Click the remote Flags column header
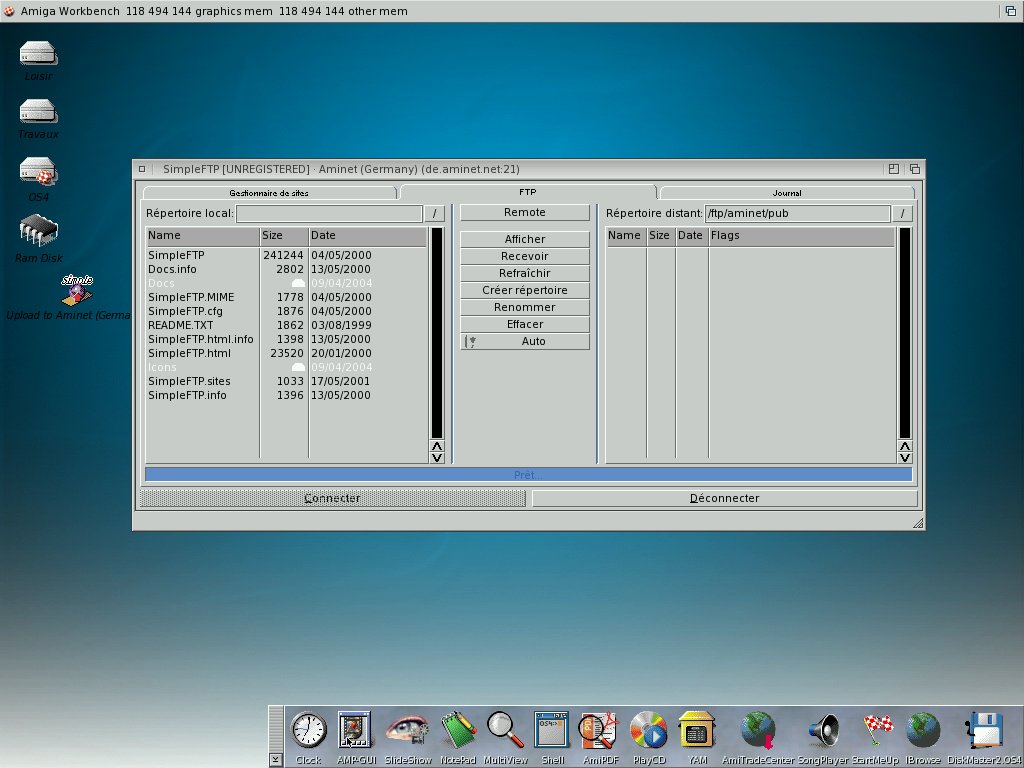The image size is (1024, 768). pos(801,236)
